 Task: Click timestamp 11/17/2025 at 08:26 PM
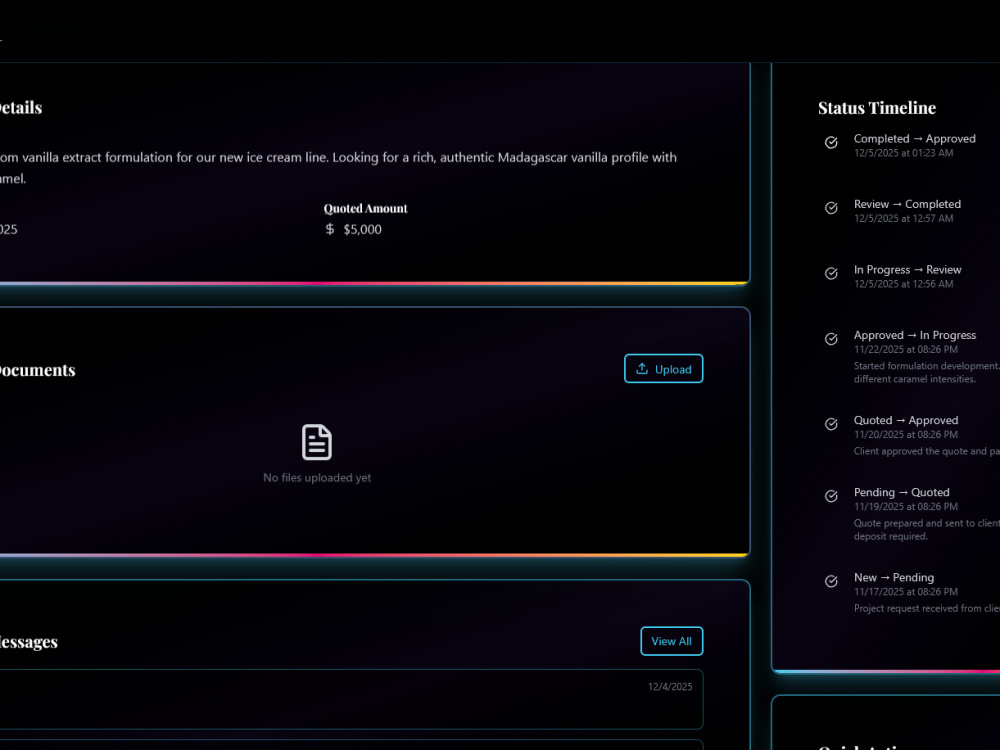[906, 592]
